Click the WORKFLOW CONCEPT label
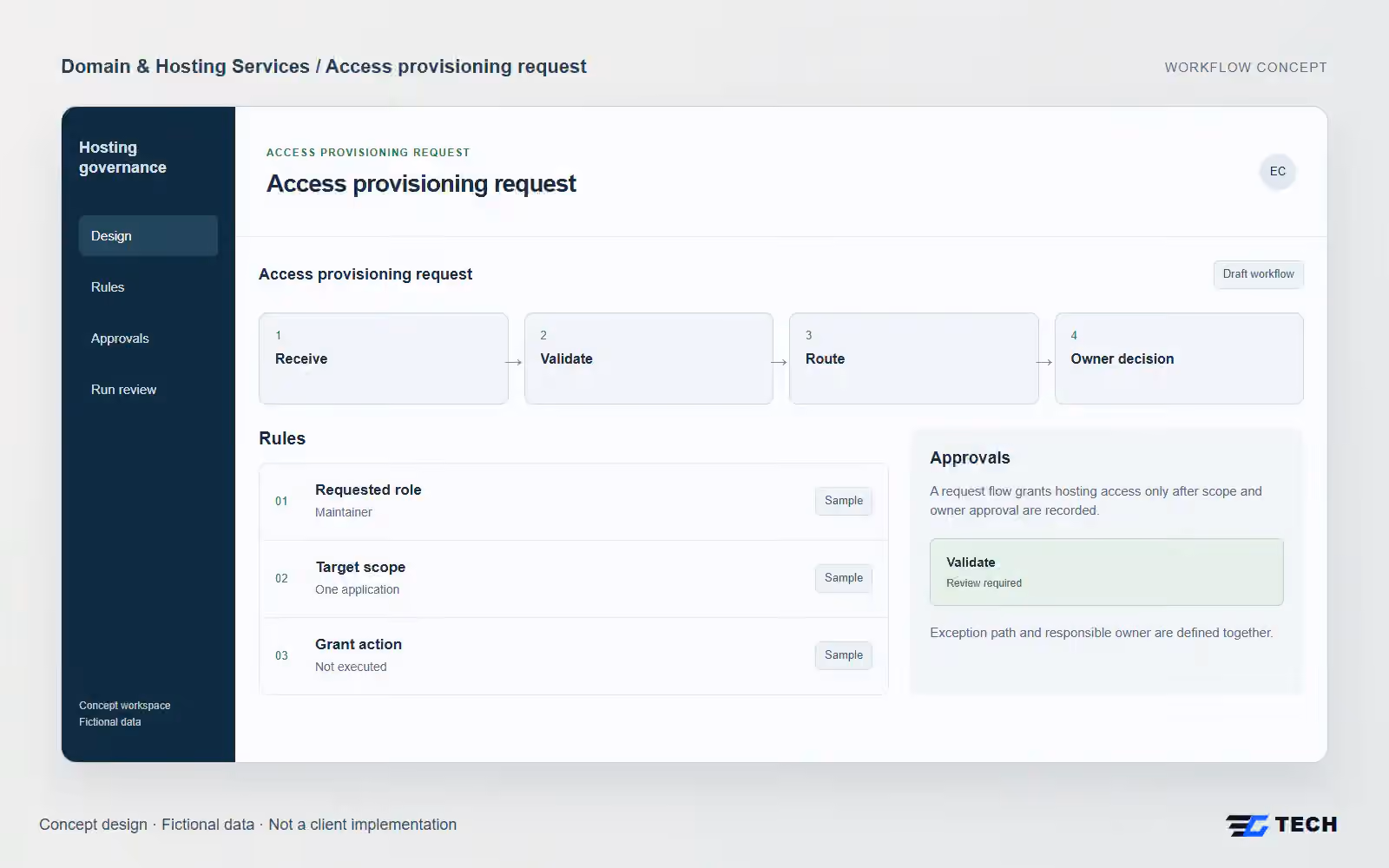 tap(1246, 68)
